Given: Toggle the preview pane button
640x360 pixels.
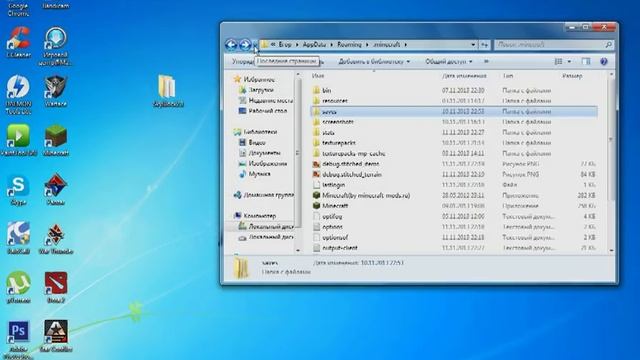Looking at the screenshot, I should pos(586,62).
